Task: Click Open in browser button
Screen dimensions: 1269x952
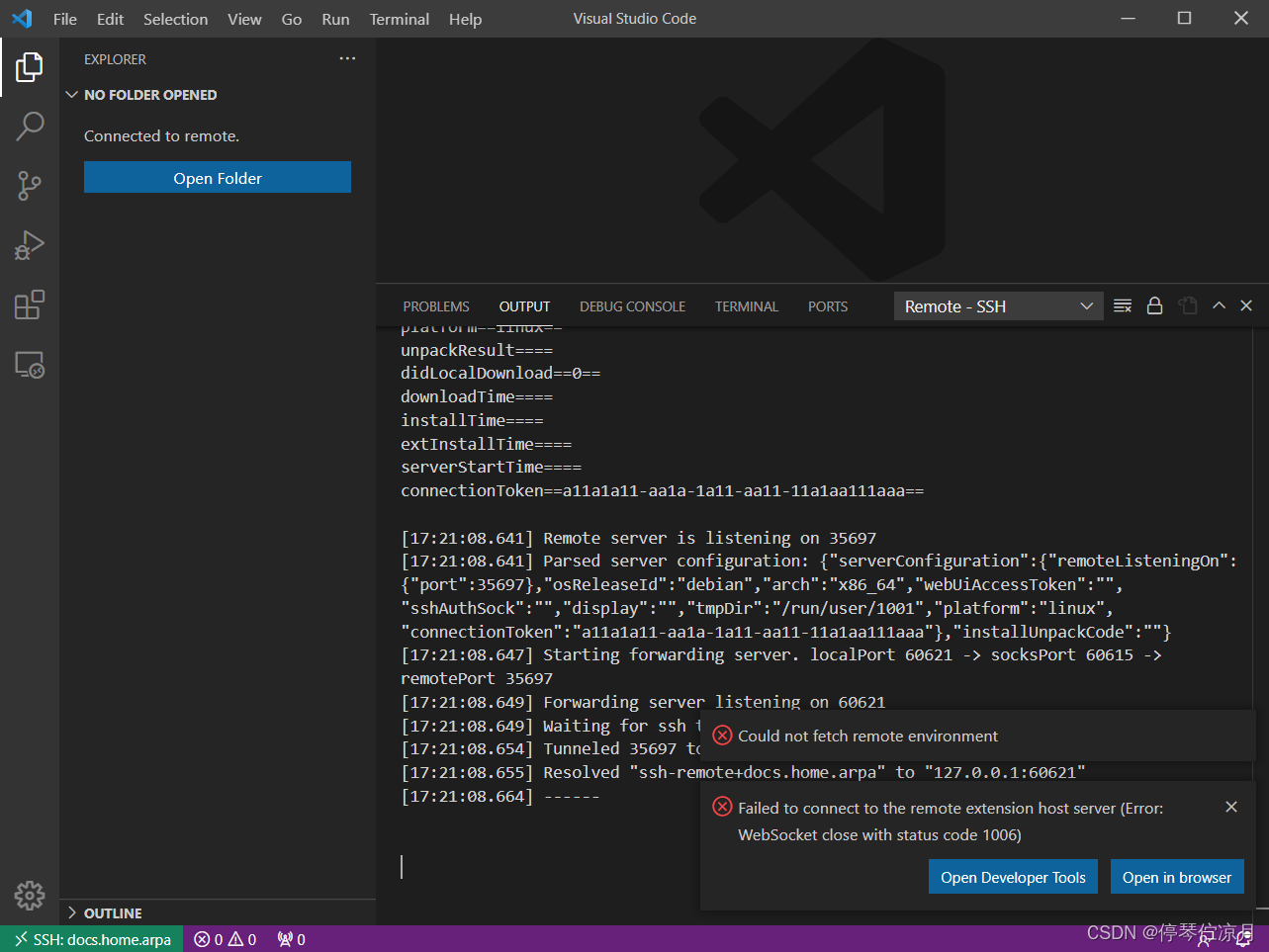Action: click(1177, 877)
